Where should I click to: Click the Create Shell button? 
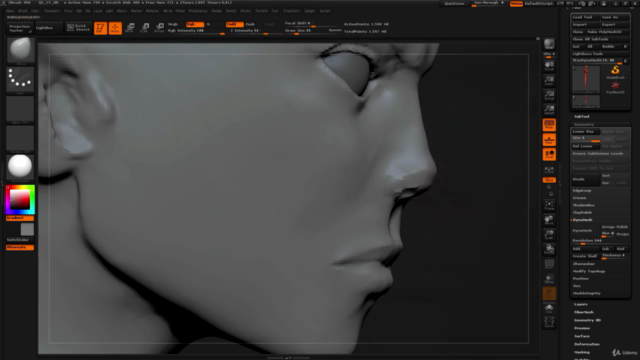point(585,256)
